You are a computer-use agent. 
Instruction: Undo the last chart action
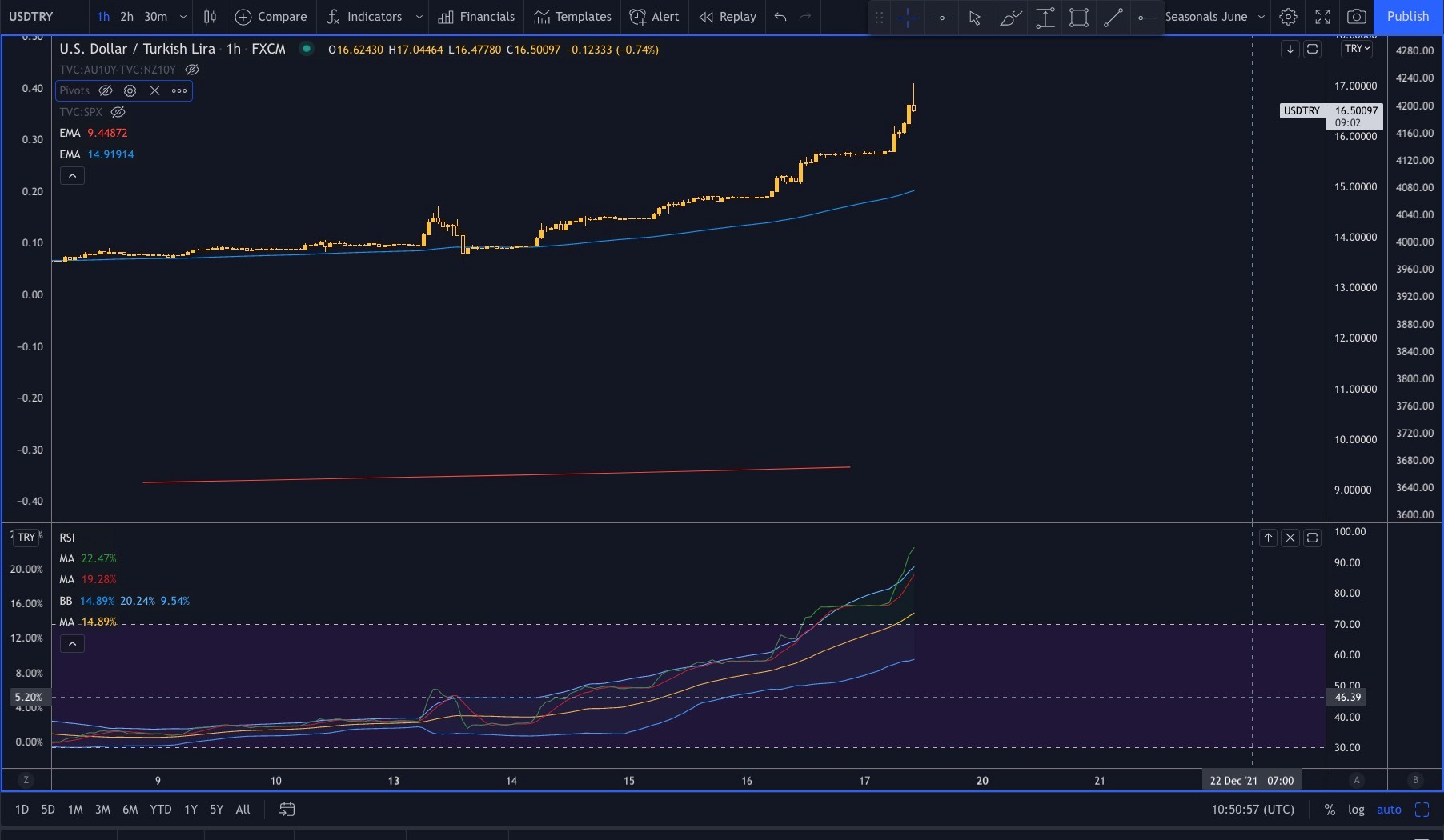(x=780, y=17)
